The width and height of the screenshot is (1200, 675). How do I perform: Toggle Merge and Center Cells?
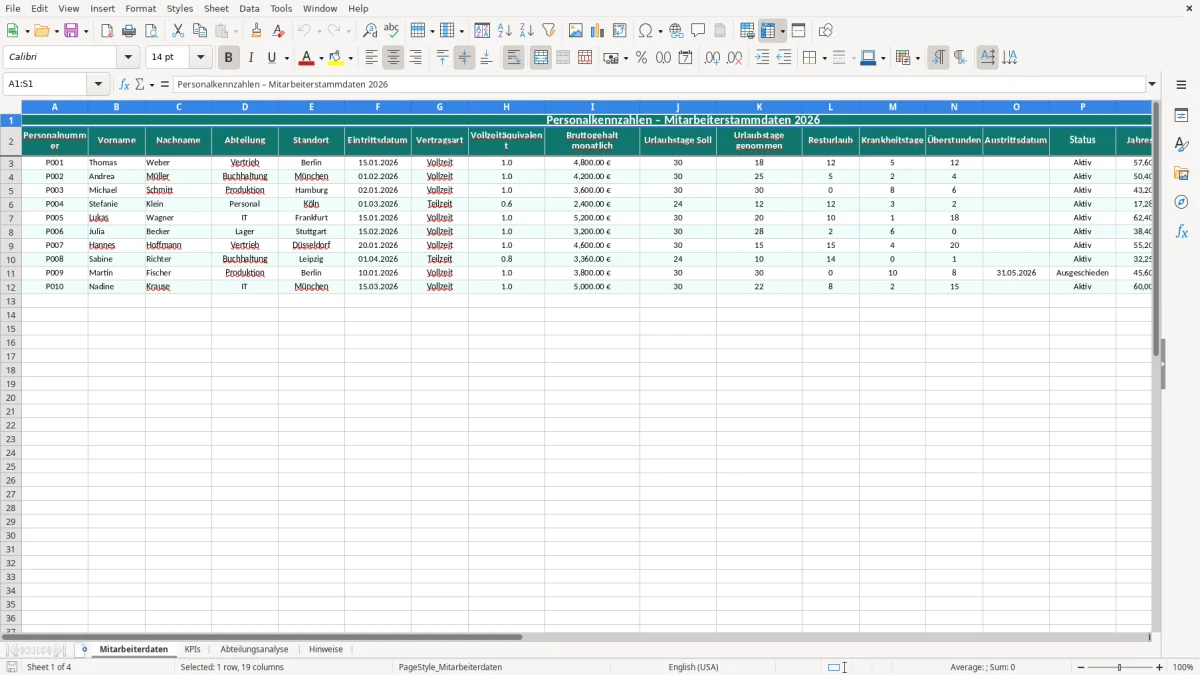[541, 58]
